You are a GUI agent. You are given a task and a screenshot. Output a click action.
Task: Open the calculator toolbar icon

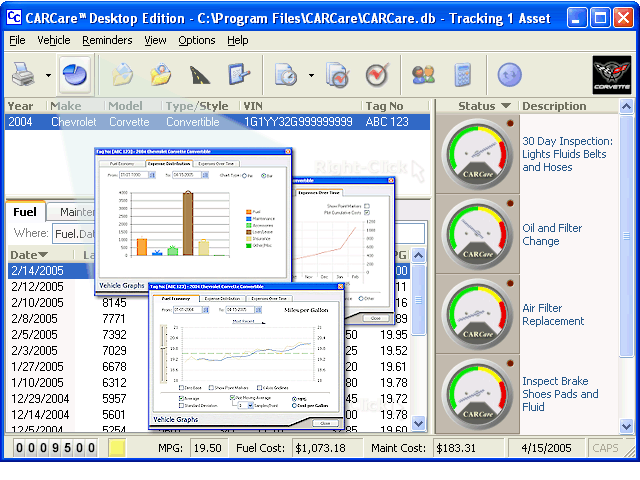(462, 75)
